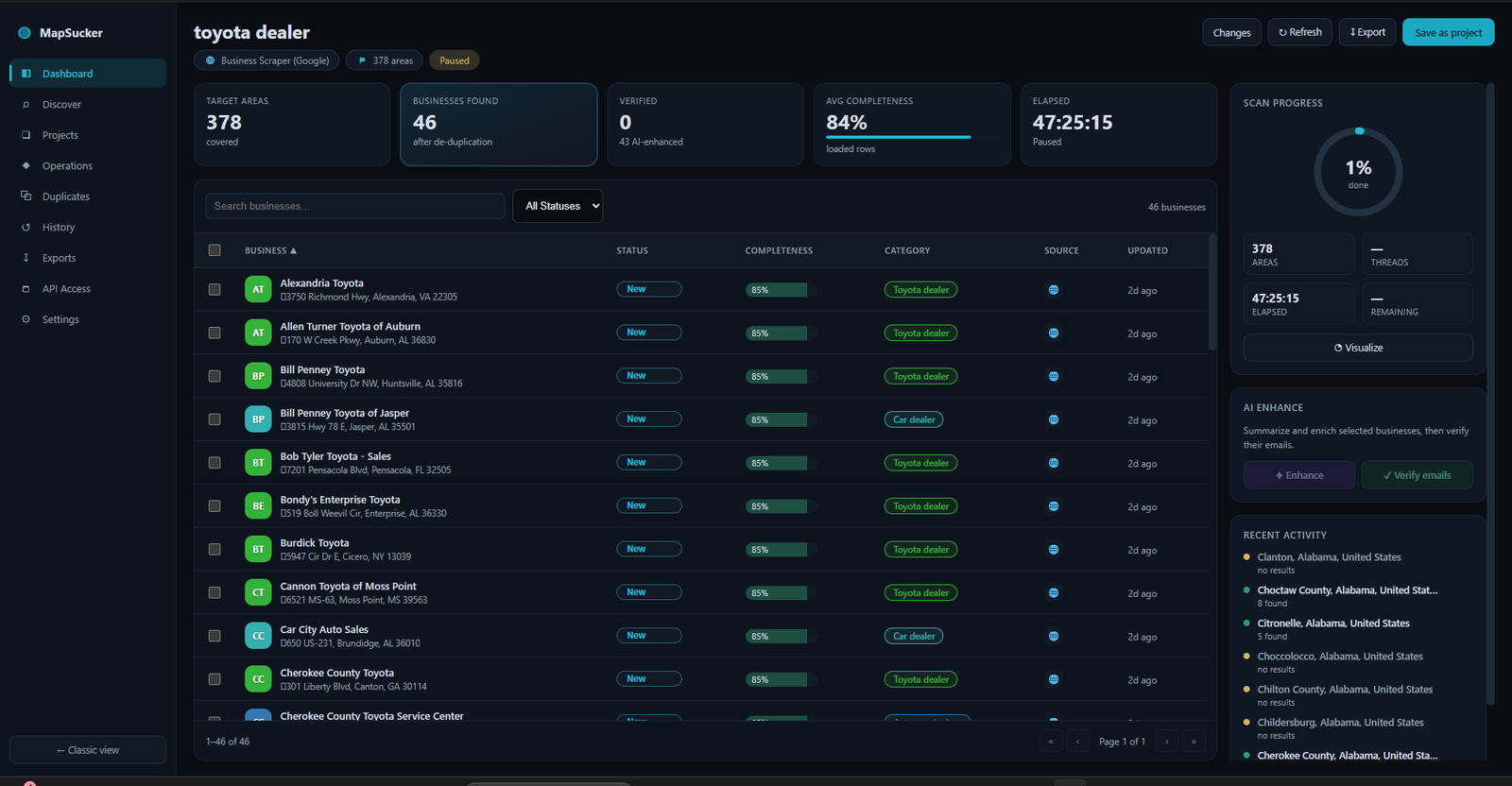Viewport: 1512px width, 786px height.
Task: Click the BP avatar for Bill Penney Toyota, Huntsville
Action: coord(258,376)
